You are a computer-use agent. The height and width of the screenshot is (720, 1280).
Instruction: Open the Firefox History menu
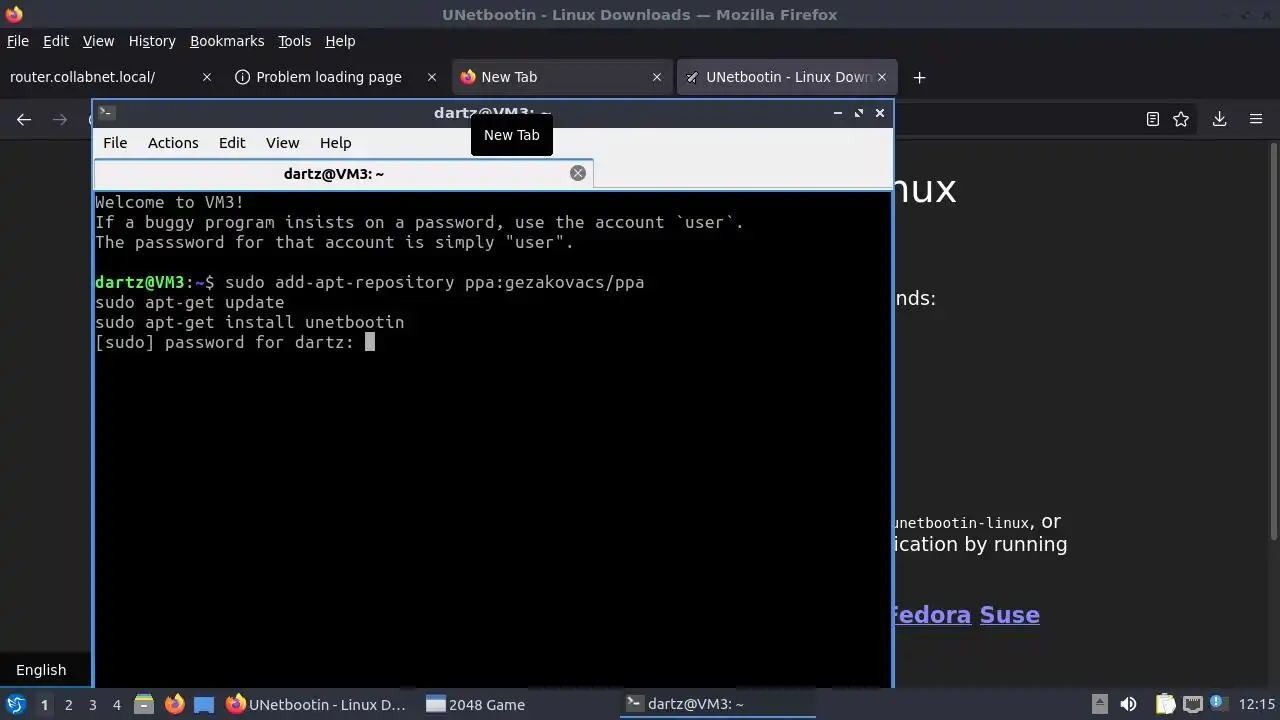152,41
